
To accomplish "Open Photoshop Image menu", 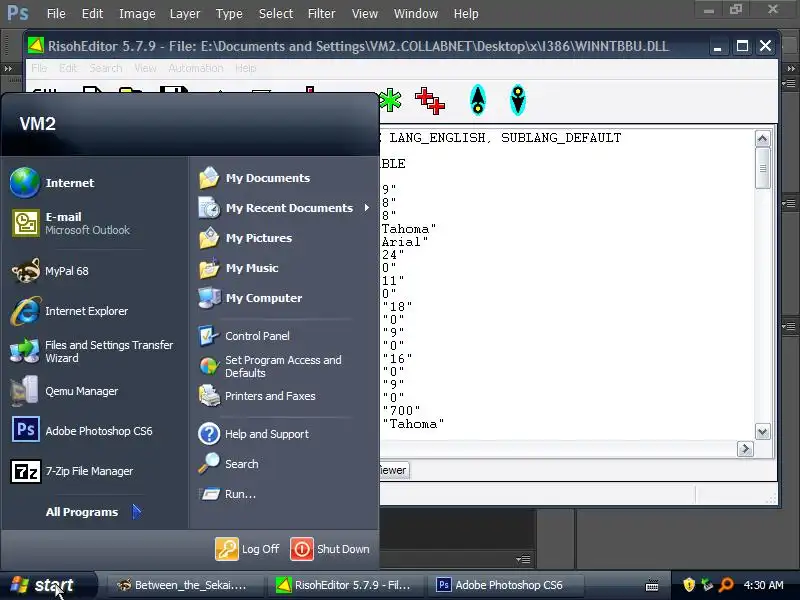I will (x=137, y=14).
